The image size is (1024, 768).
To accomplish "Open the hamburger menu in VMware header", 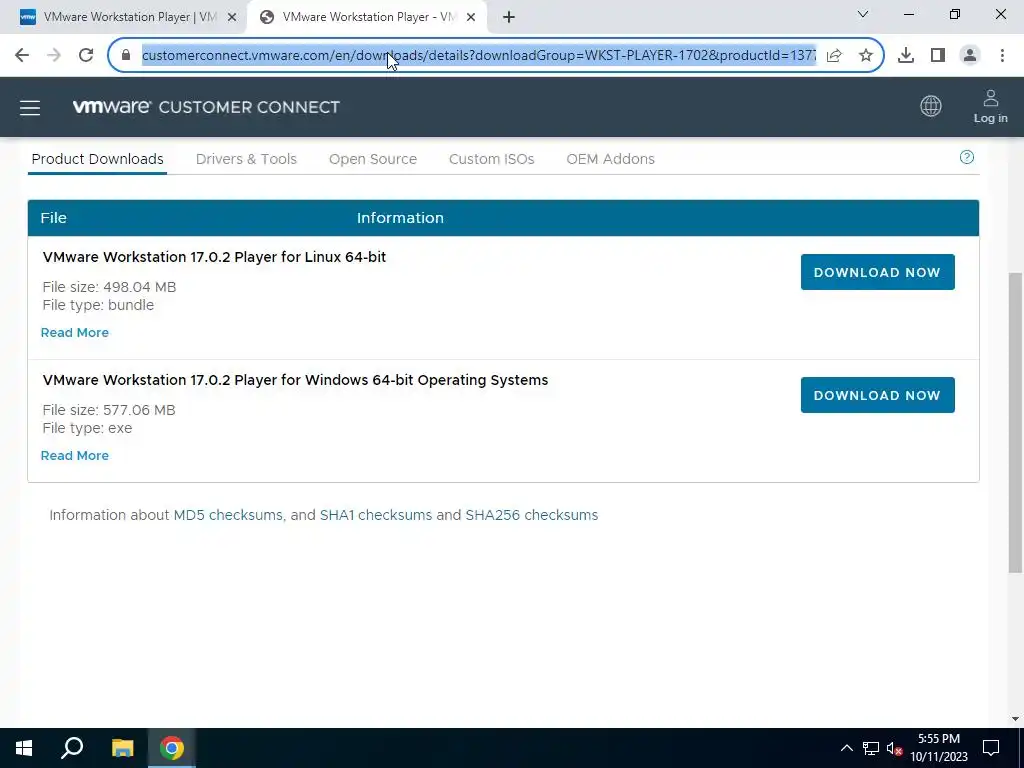I will click(x=30, y=108).
